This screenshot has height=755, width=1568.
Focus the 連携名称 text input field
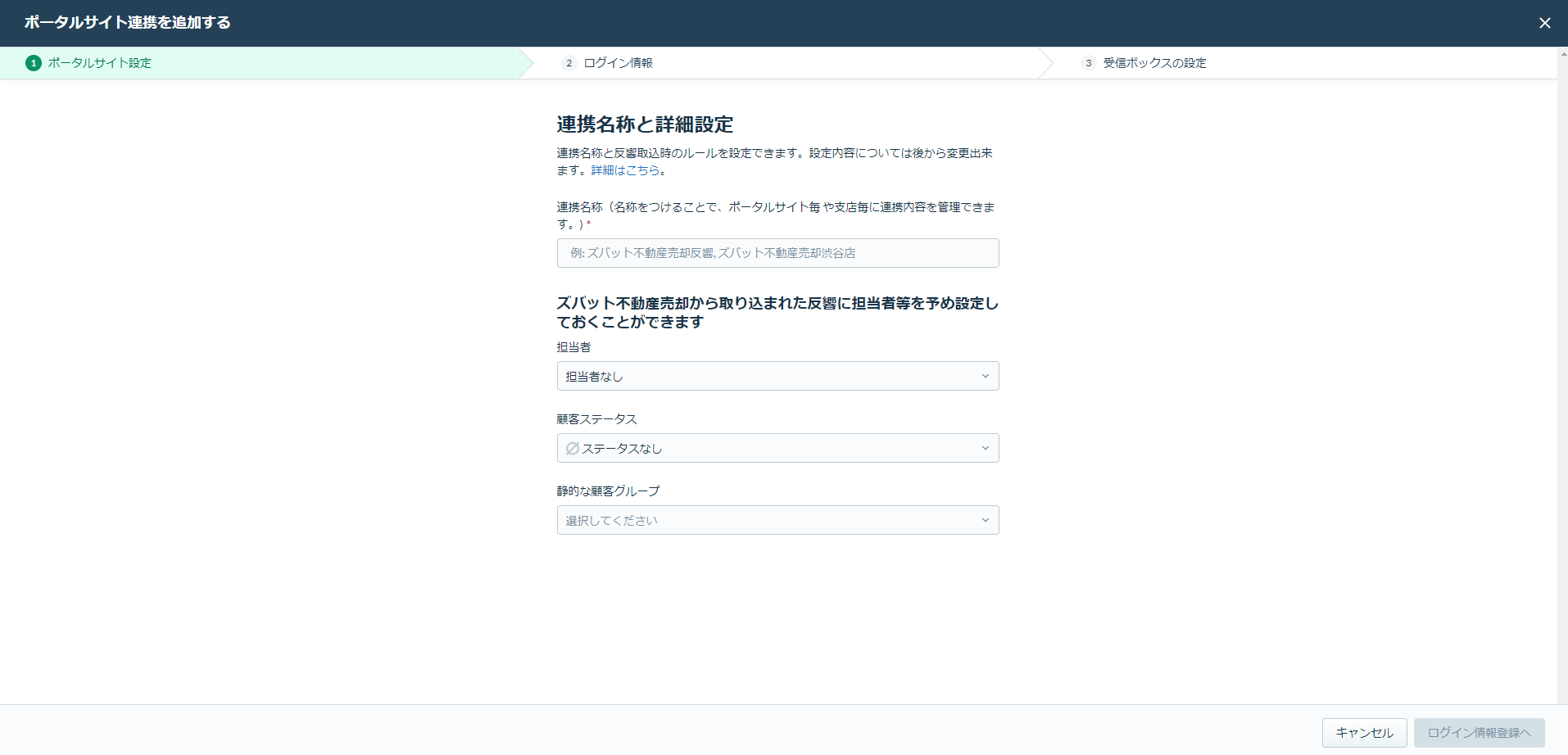pyautogui.click(x=777, y=253)
